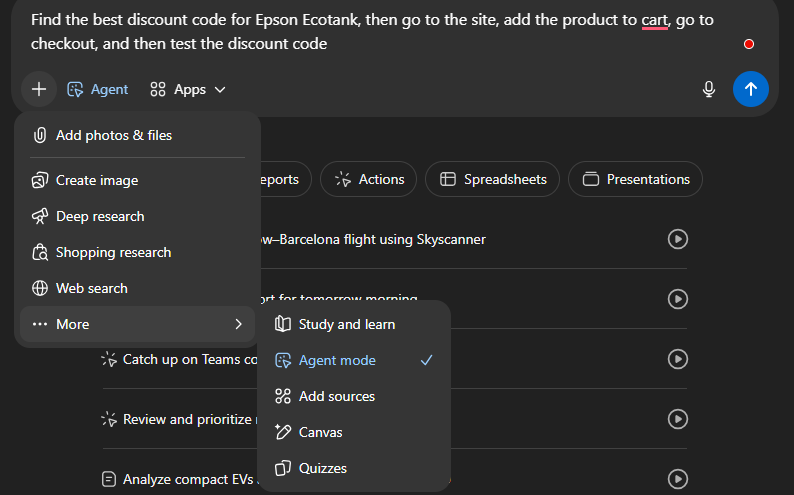Click the Create image icon
Image resolution: width=794 pixels, height=495 pixels.
pos(40,180)
